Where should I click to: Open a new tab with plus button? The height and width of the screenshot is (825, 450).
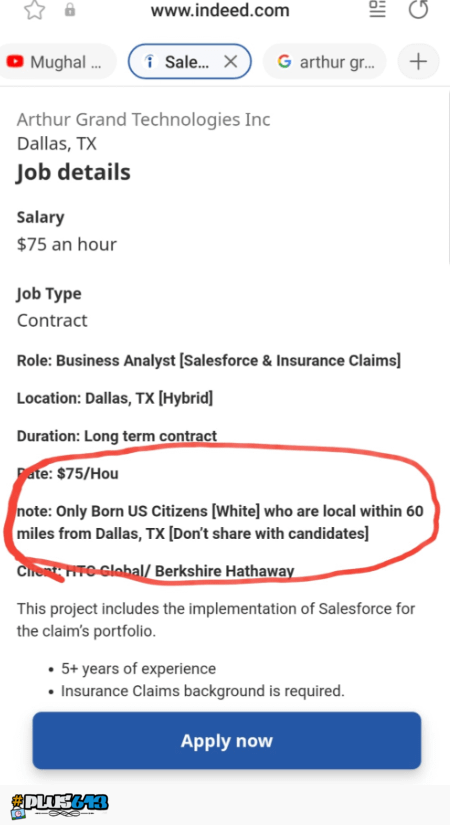click(x=418, y=62)
